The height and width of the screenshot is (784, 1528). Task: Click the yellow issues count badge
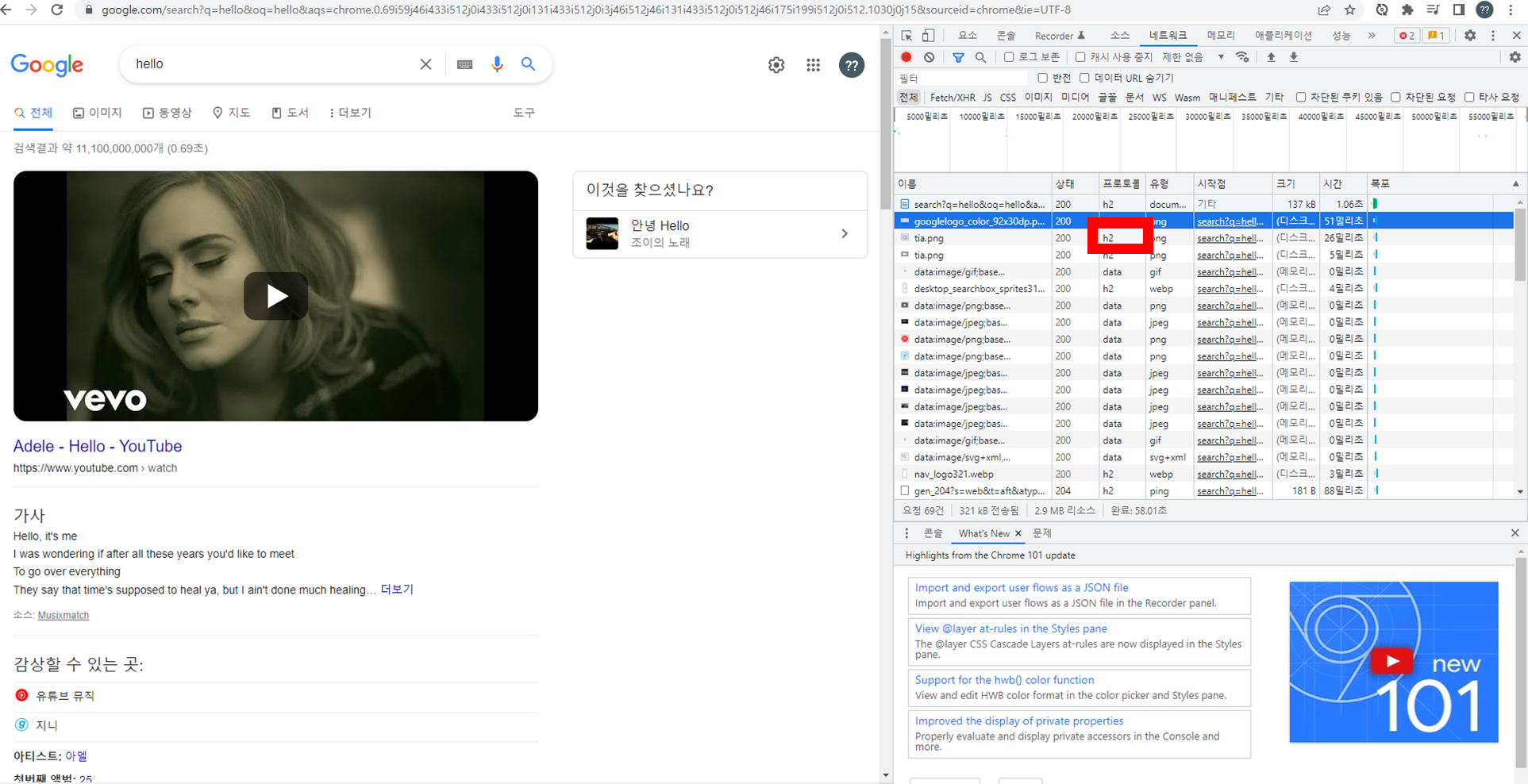pos(1436,36)
